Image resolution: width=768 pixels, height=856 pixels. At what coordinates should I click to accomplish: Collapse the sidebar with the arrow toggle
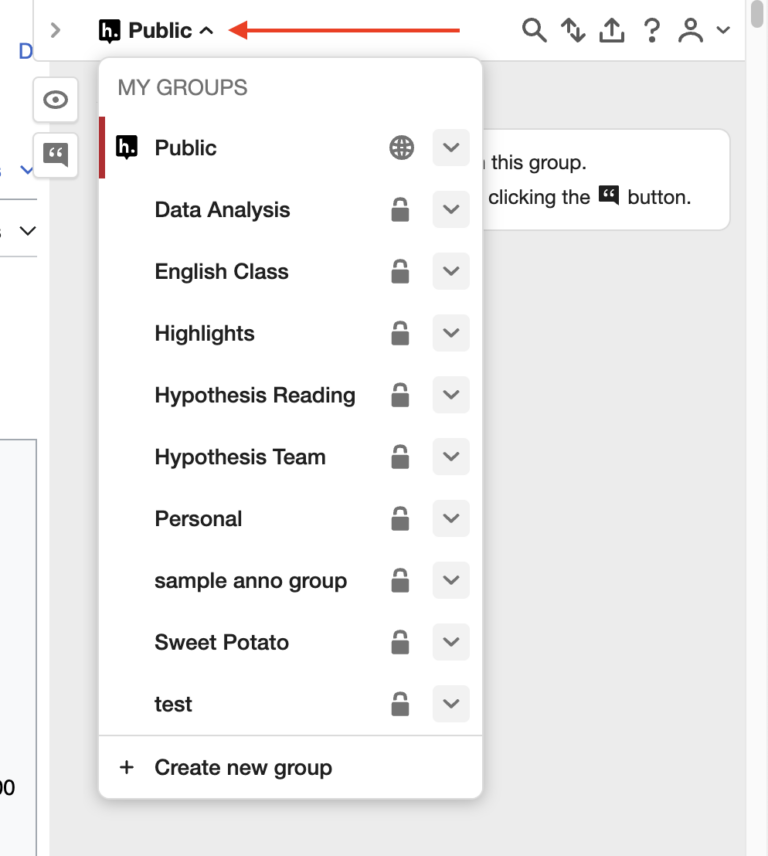click(x=55, y=30)
